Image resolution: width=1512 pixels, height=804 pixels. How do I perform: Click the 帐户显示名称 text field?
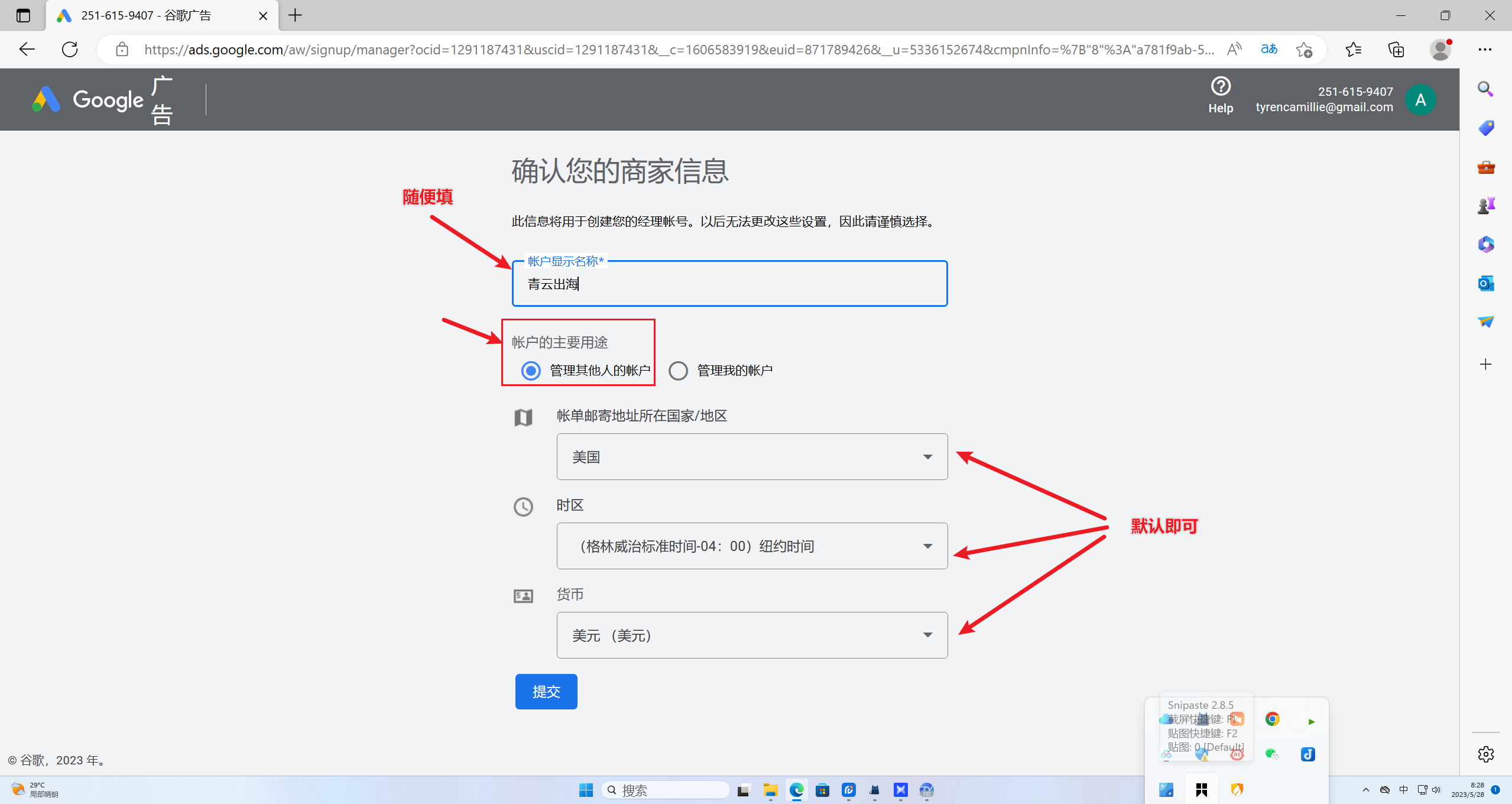(x=729, y=284)
